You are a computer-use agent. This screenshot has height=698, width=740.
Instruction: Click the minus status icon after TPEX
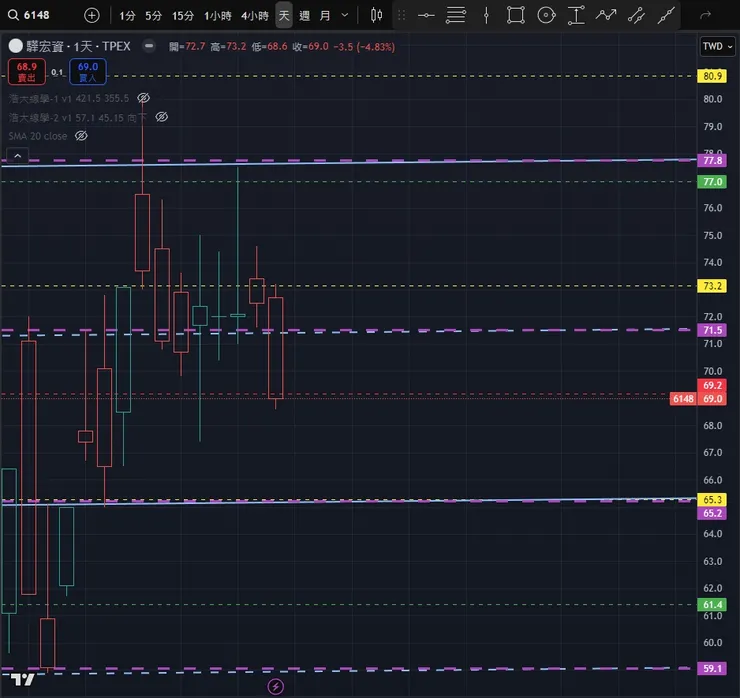click(149, 46)
